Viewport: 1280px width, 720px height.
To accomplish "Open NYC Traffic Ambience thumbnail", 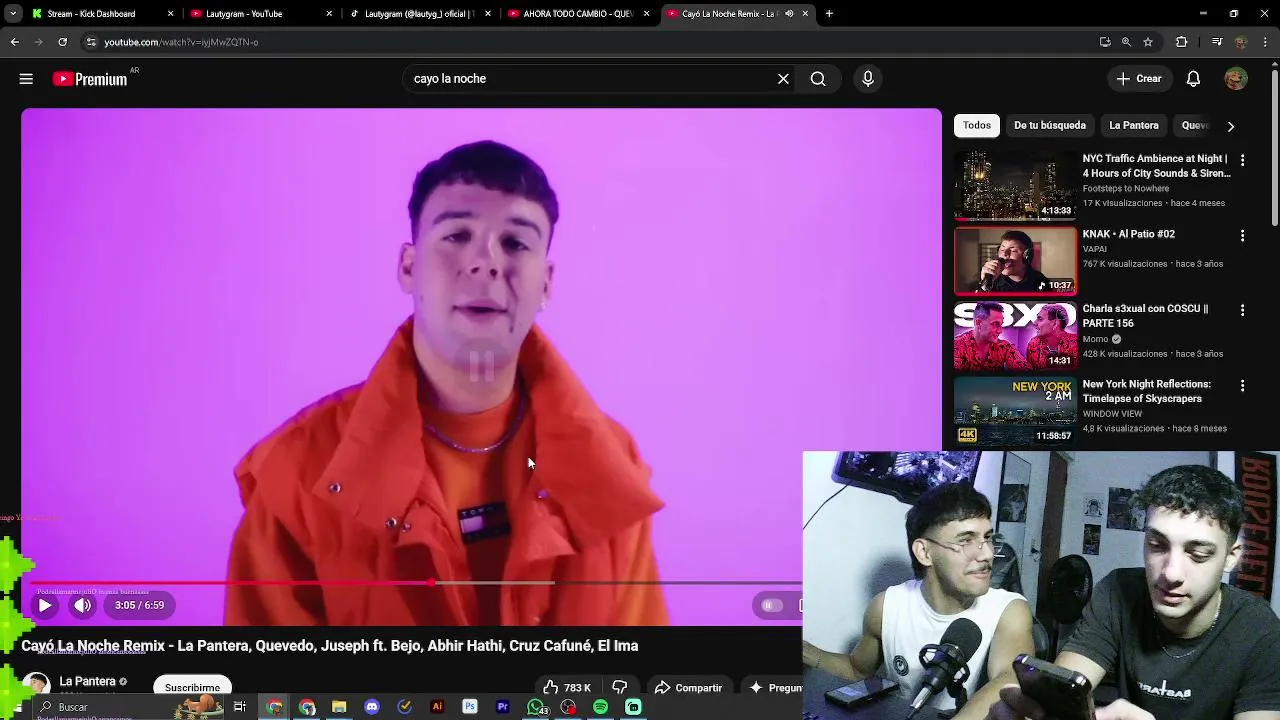I will pyautogui.click(x=1015, y=185).
